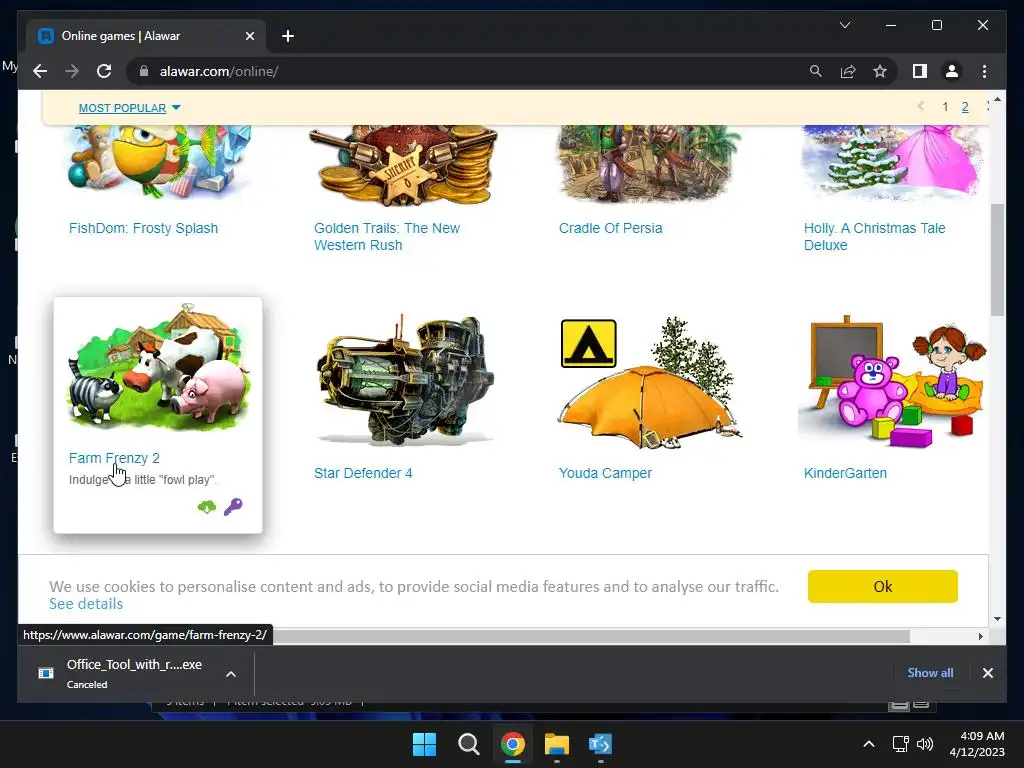Select page 1 in pagination
Screen dimensions: 1024x768
pos(945,107)
